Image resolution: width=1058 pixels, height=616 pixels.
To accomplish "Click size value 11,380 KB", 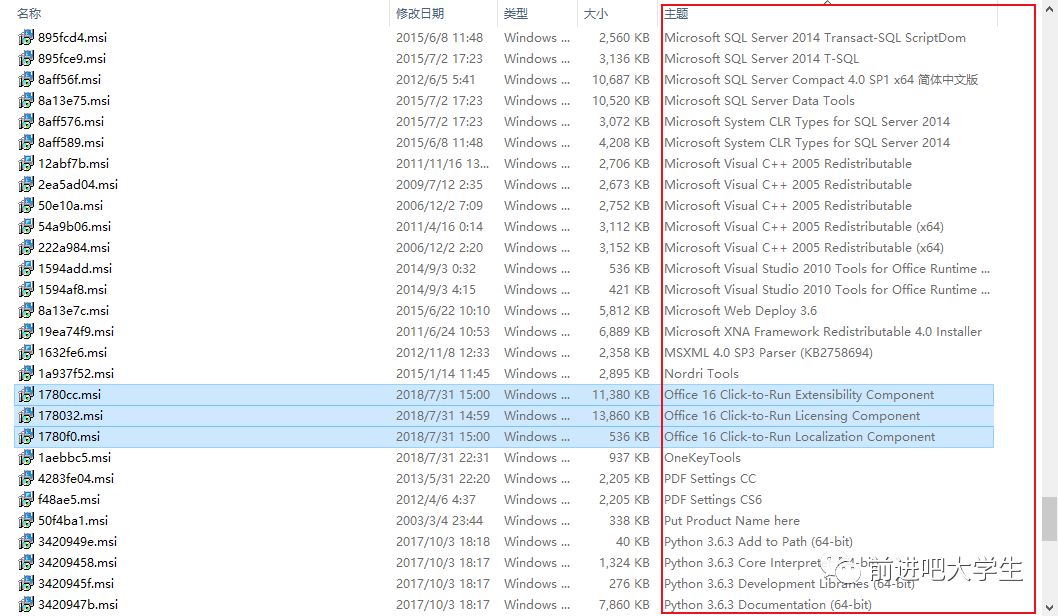I will [621, 395].
